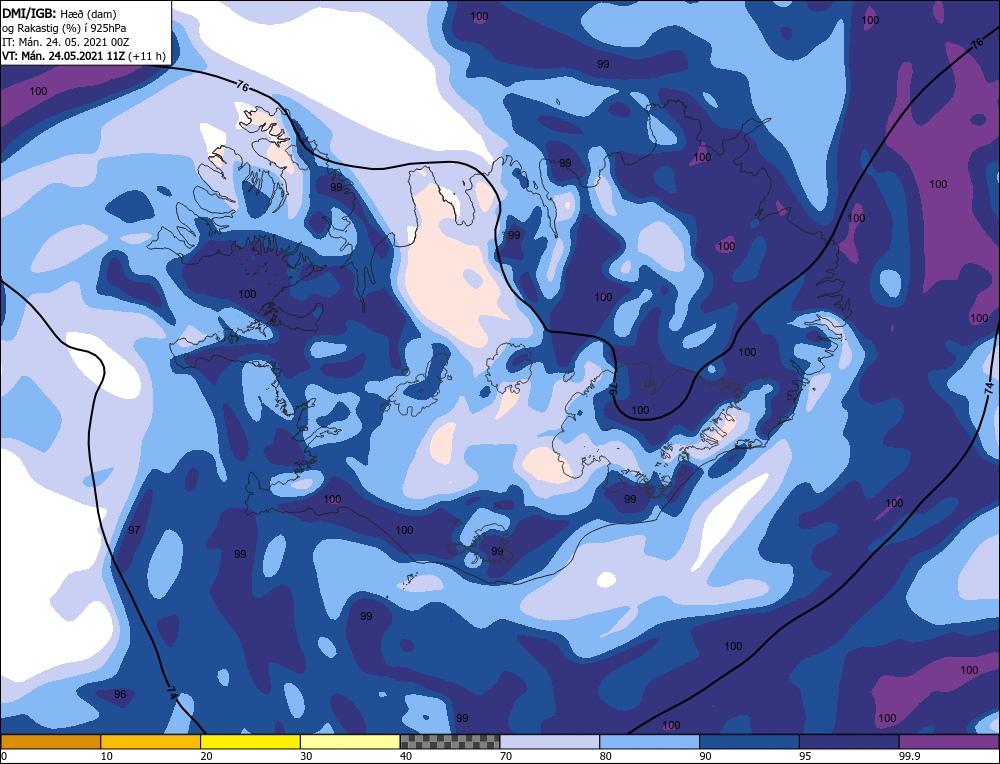This screenshot has width=1000, height=764.
Task: Click the medium blue 90–95 legend swatch
Action: point(749,741)
